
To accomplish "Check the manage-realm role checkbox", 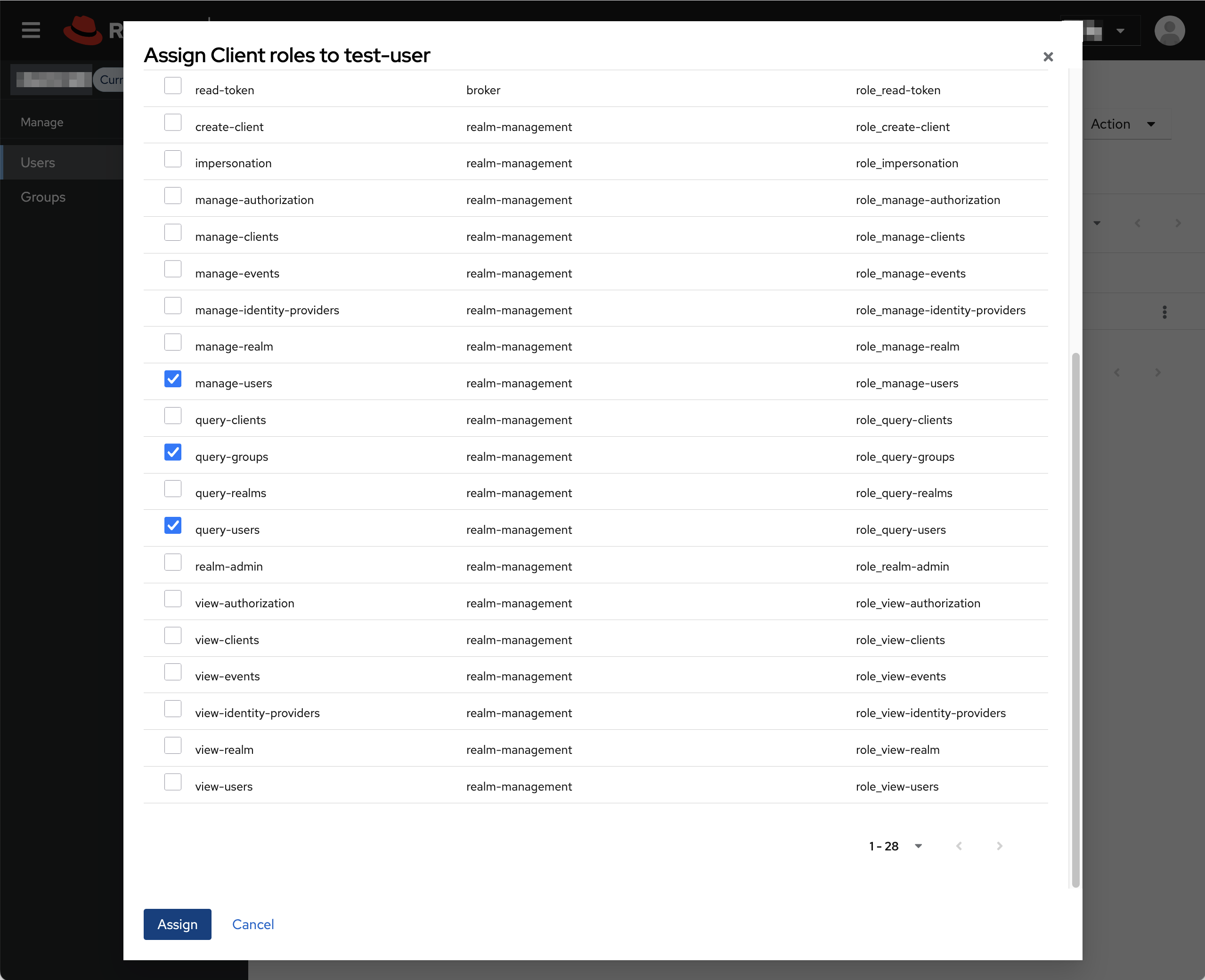I will (173, 342).
